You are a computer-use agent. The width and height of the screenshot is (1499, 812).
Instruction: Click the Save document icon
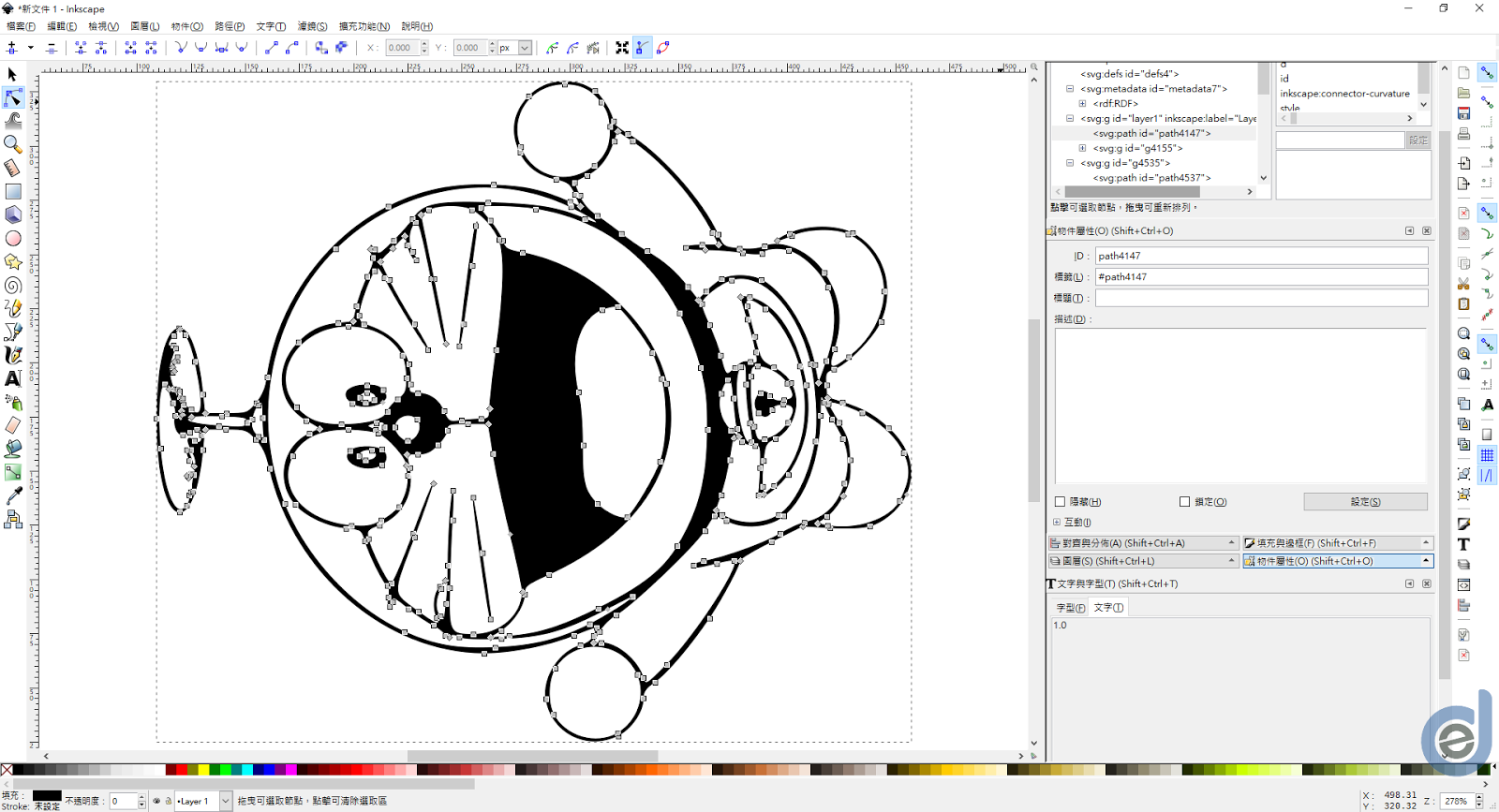tap(1463, 113)
